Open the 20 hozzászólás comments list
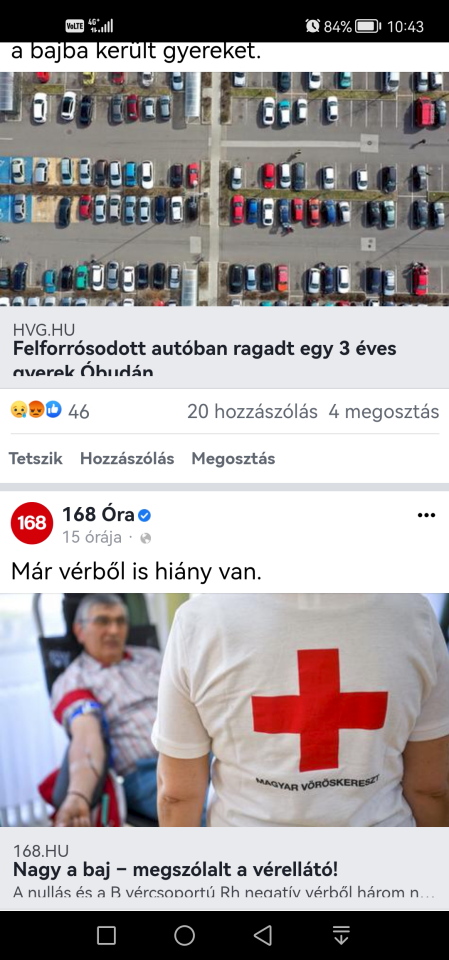Image resolution: width=449 pixels, height=960 pixels. 252,411
